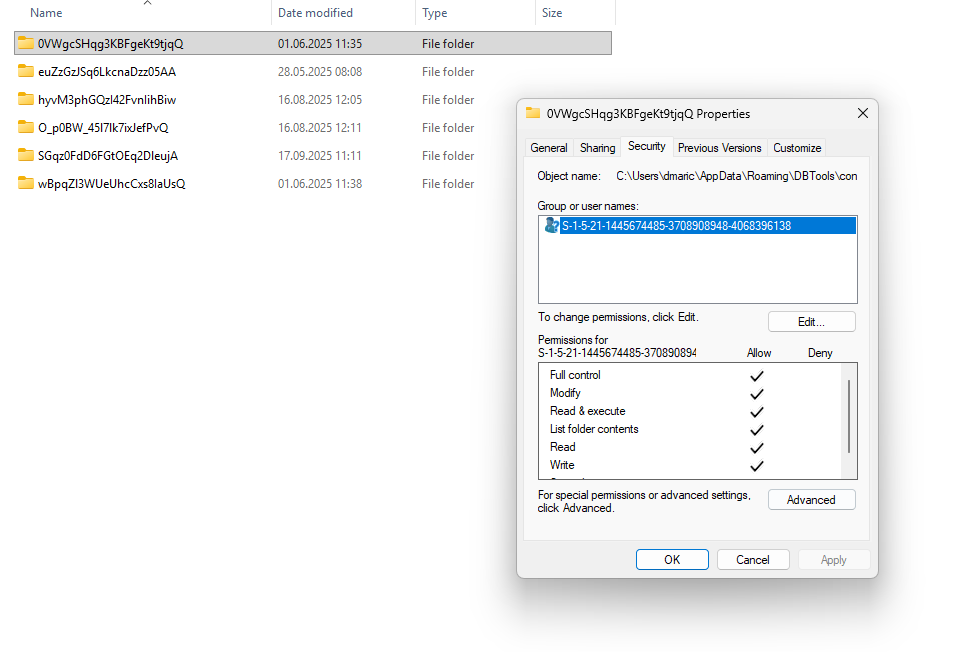Image resolution: width=954 pixels, height=652 pixels.
Task: Sort by Date modified column
Action: tap(315, 13)
